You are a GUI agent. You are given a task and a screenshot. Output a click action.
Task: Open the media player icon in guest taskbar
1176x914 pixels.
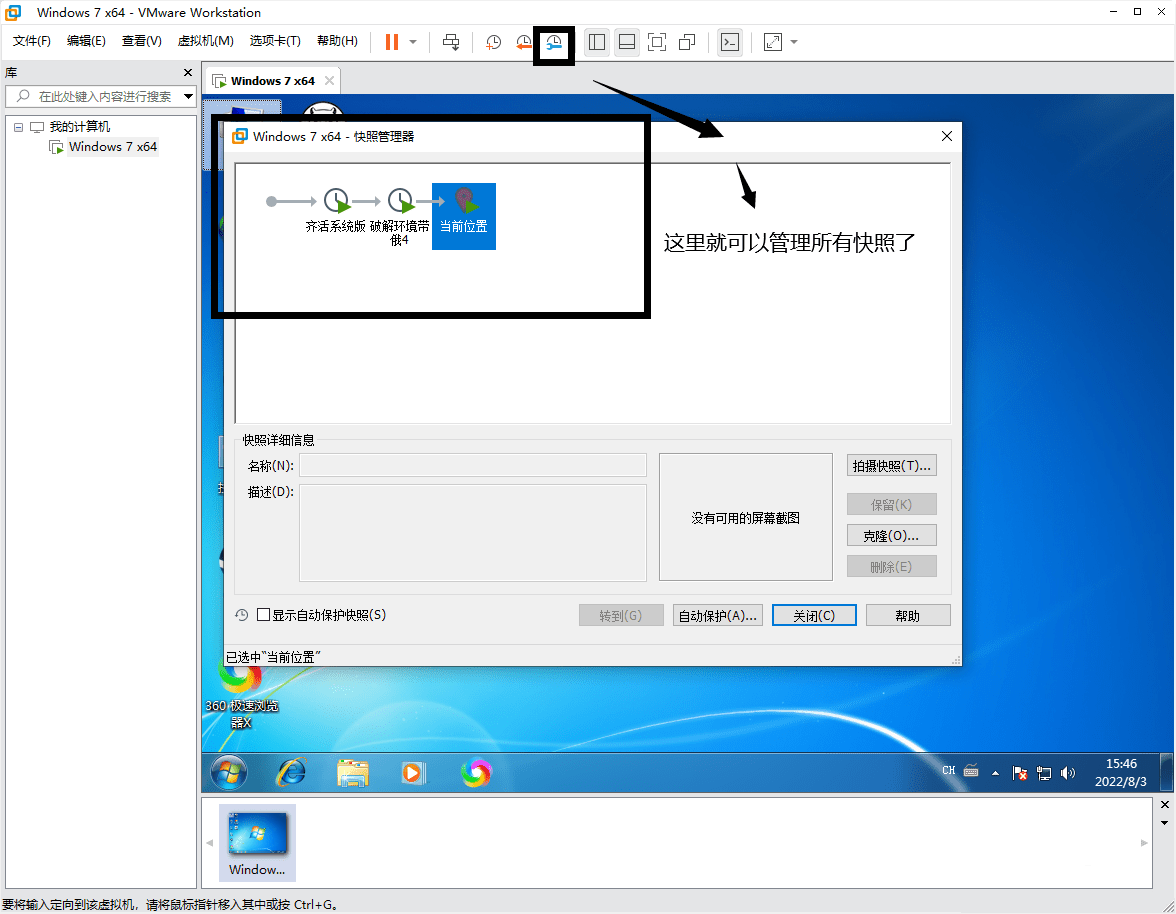coord(413,772)
